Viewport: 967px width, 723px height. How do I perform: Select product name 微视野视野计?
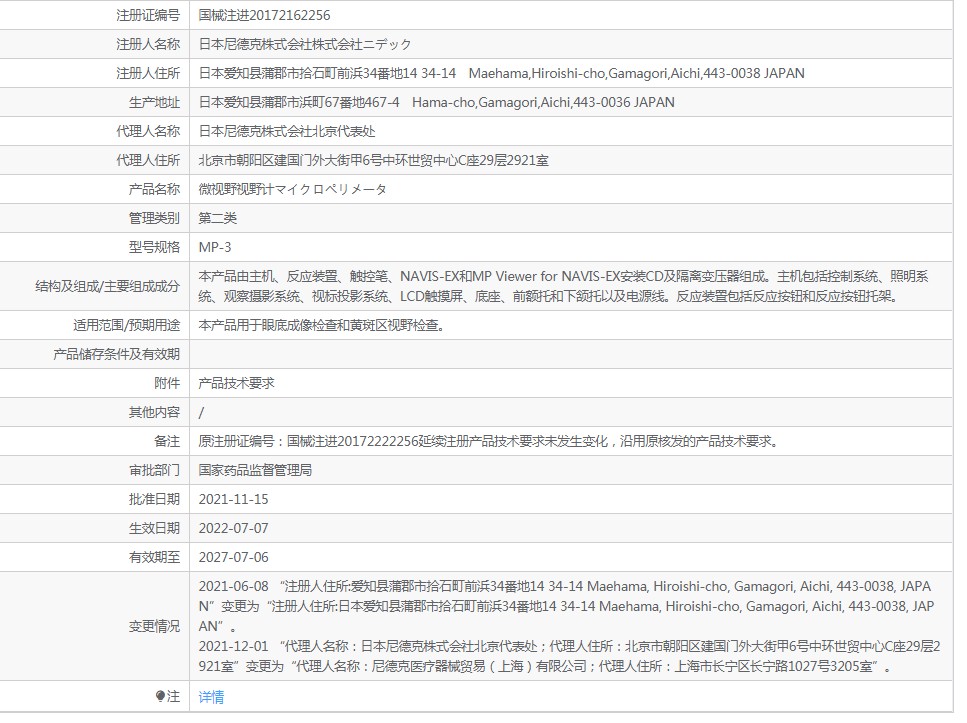coord(292,189)
